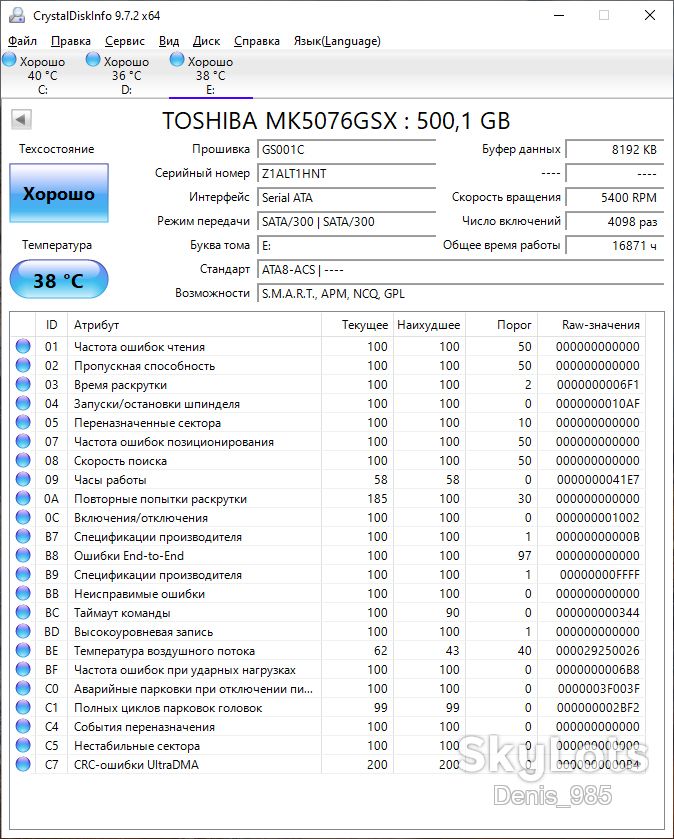Click status icon for Повторные попытки раскрутки

tap(23, 498)
